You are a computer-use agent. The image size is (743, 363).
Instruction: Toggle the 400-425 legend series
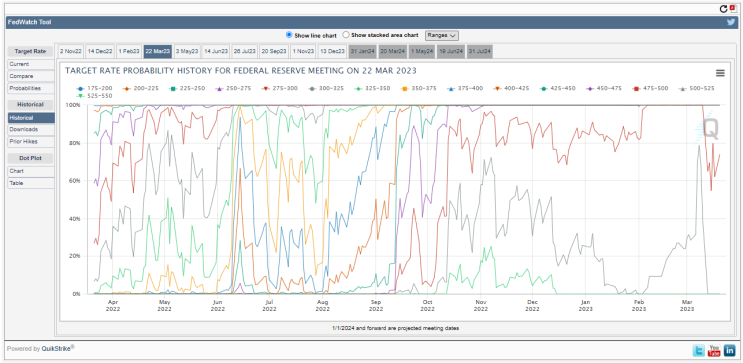click(x=512, y=88)
